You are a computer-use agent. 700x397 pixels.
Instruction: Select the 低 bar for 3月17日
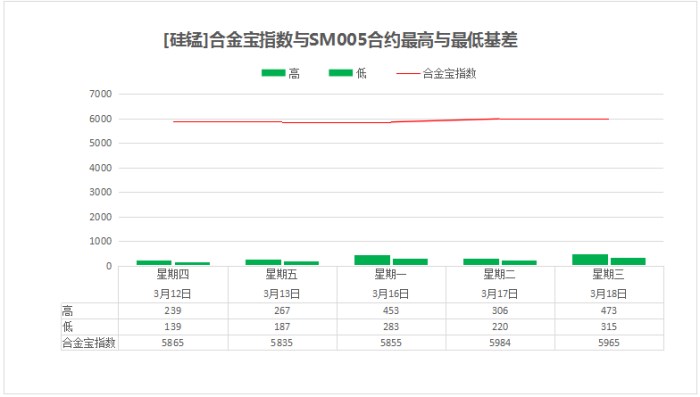click(519, 263)
